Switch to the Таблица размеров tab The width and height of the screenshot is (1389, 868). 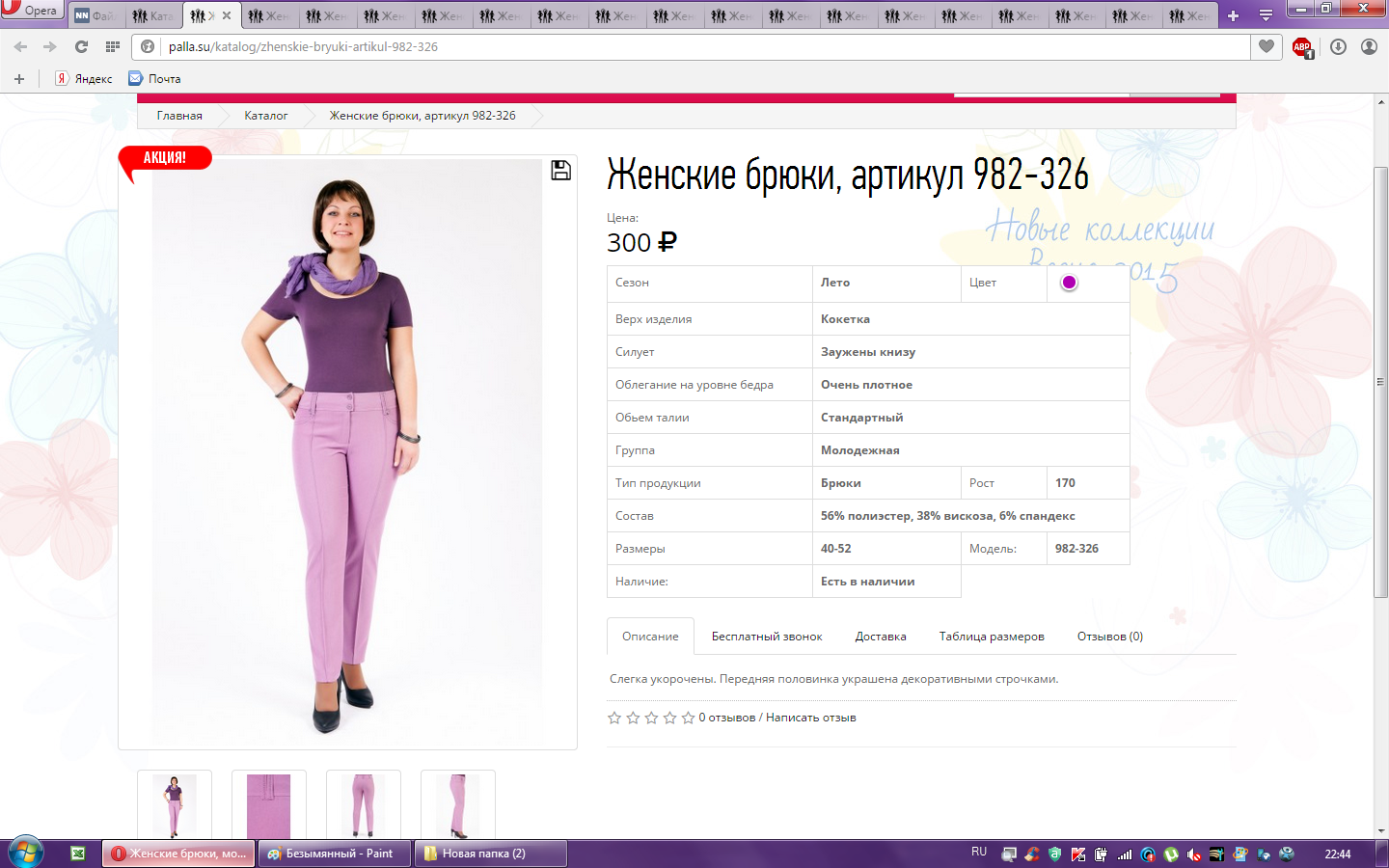992,637
